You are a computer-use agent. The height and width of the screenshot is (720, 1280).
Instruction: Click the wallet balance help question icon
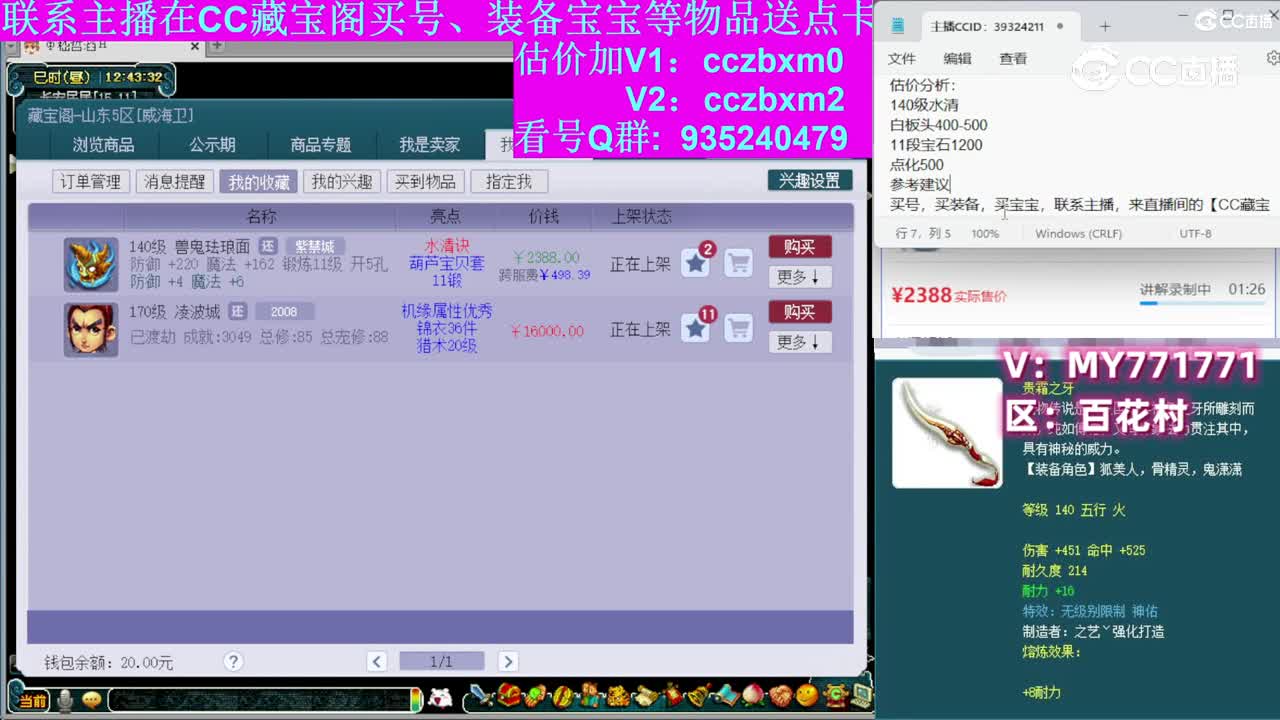click(233, 661)
